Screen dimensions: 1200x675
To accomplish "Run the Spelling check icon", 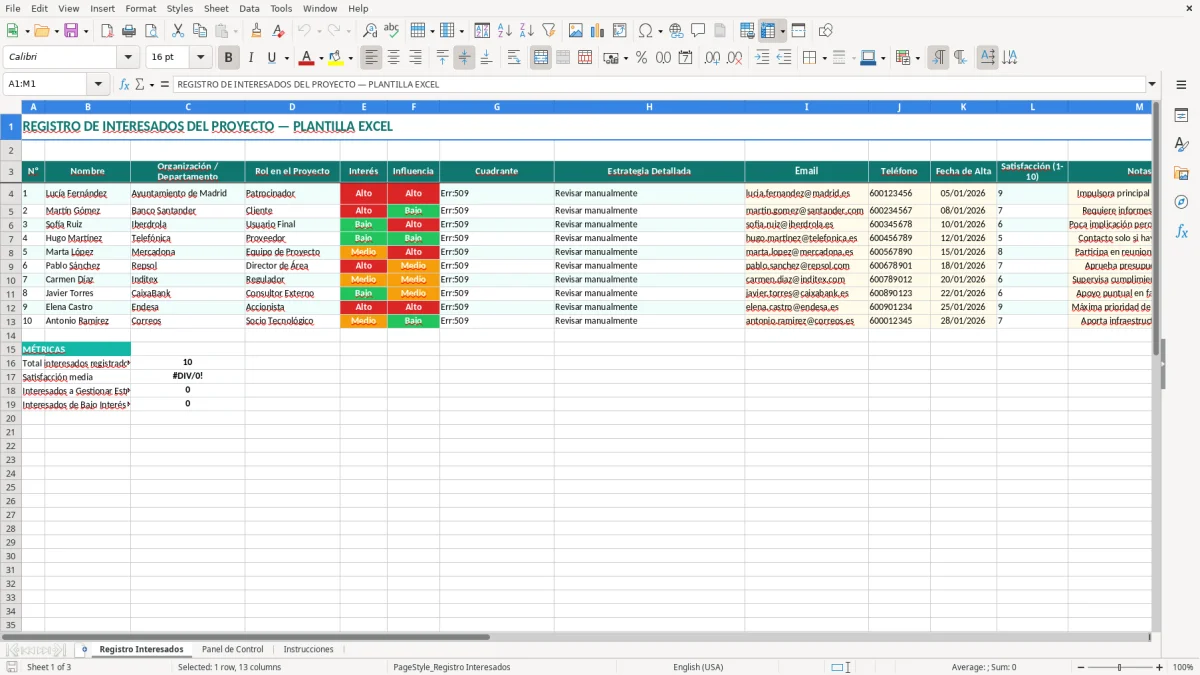I will [x=391, y=31].
